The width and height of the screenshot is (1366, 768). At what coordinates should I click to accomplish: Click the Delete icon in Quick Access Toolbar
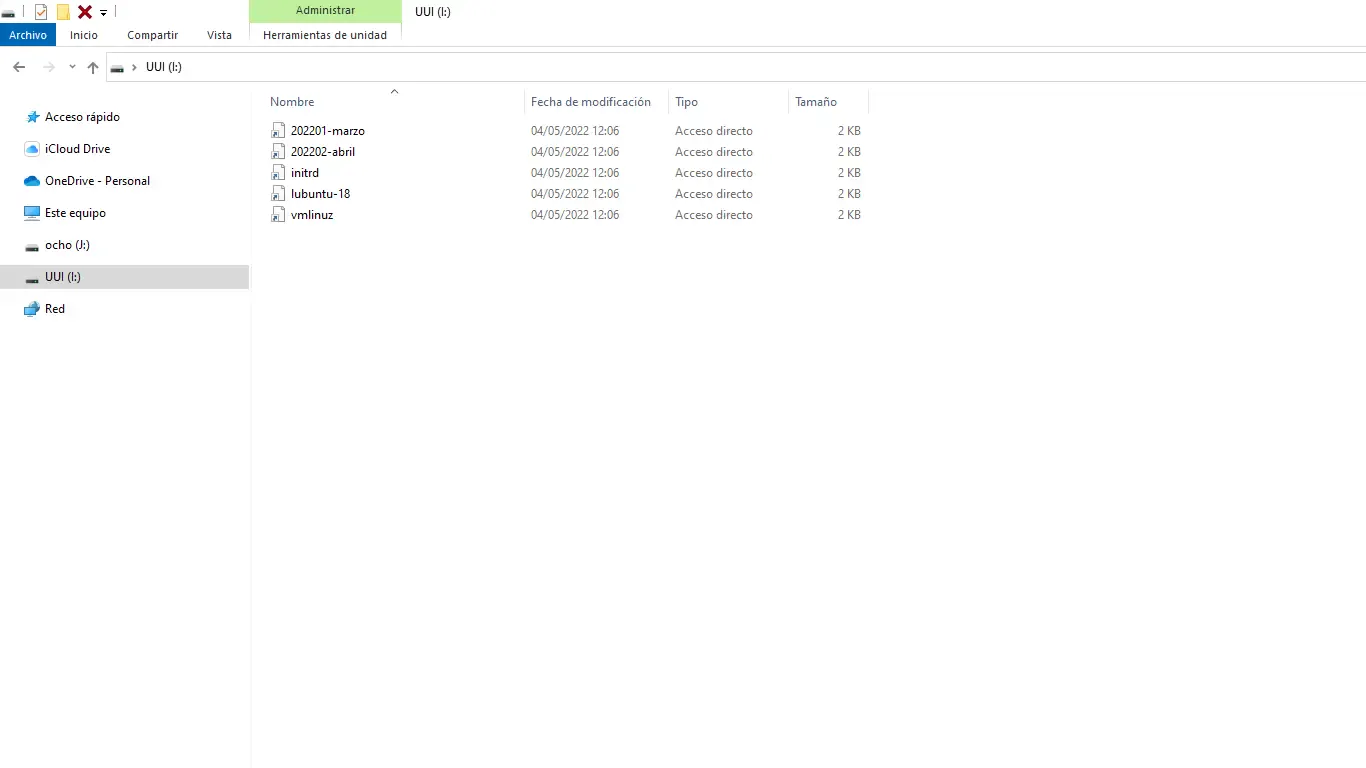coord(84,12)
